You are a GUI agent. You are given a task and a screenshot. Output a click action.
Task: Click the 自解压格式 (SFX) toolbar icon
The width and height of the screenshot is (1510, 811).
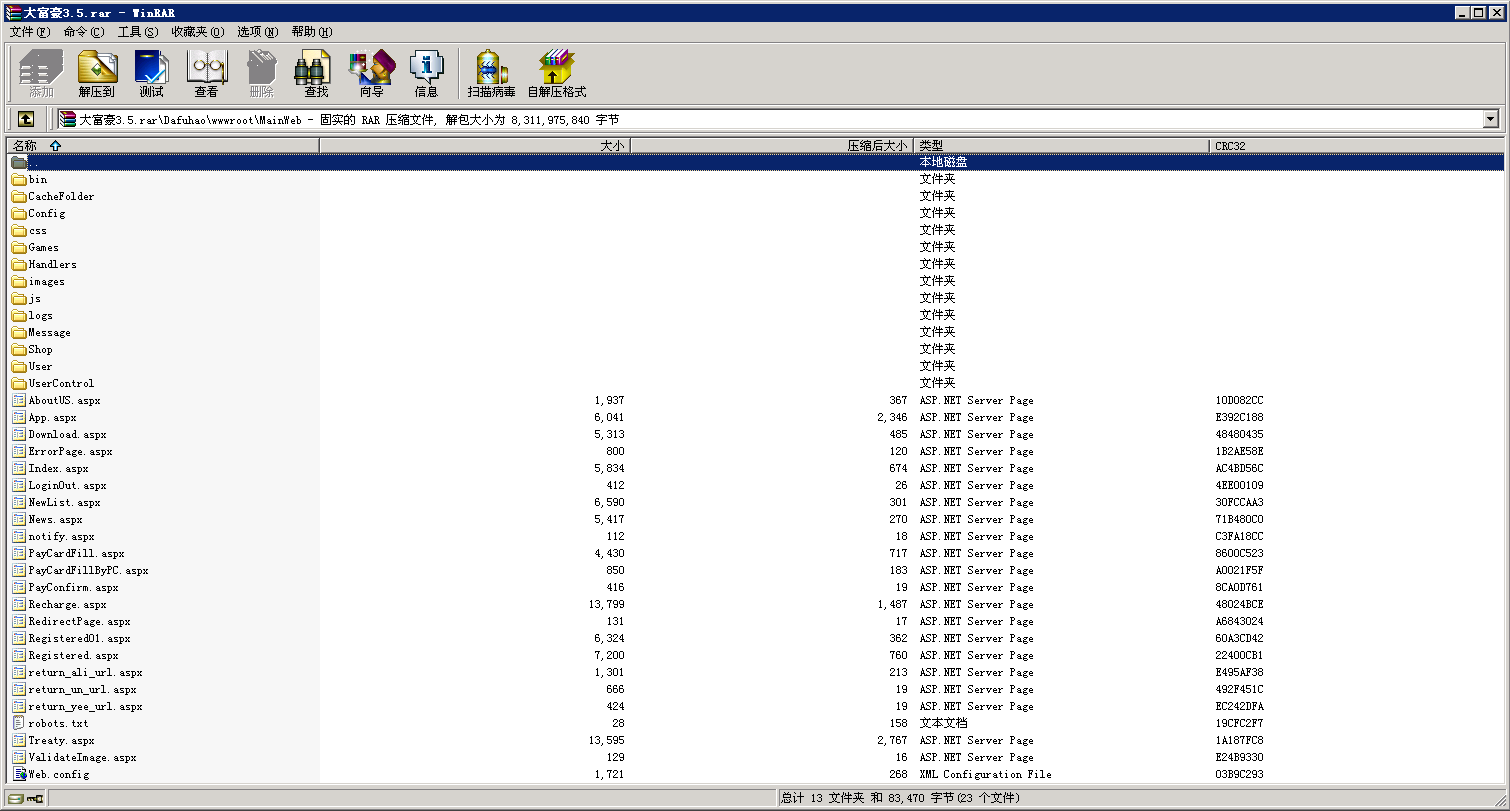click(x=556, y=73)
